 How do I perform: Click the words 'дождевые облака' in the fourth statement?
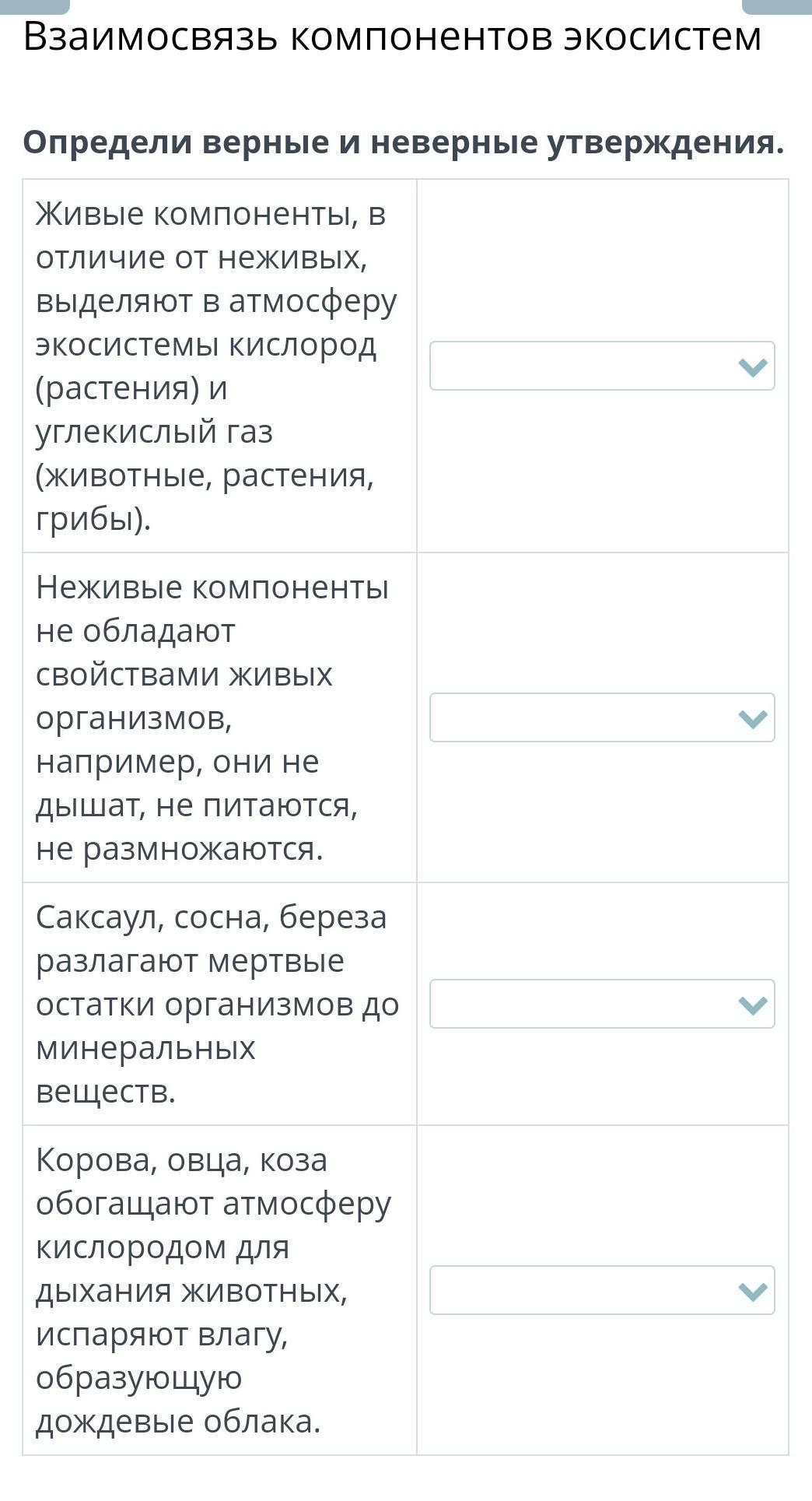tap(178, 1421)
